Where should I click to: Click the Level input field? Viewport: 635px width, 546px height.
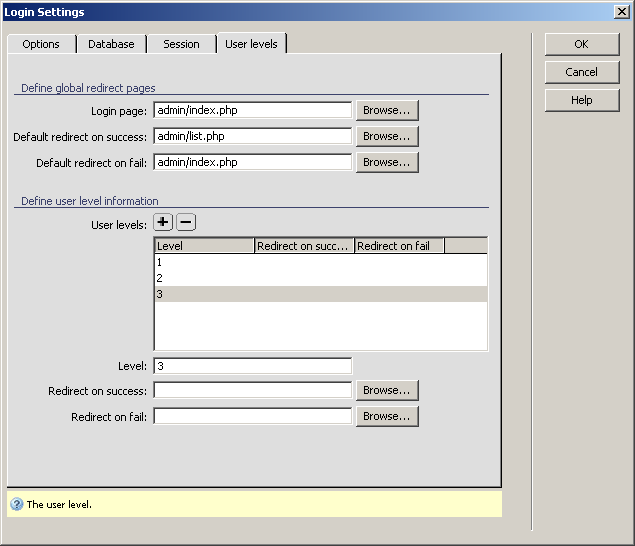[x=252, y=366]
